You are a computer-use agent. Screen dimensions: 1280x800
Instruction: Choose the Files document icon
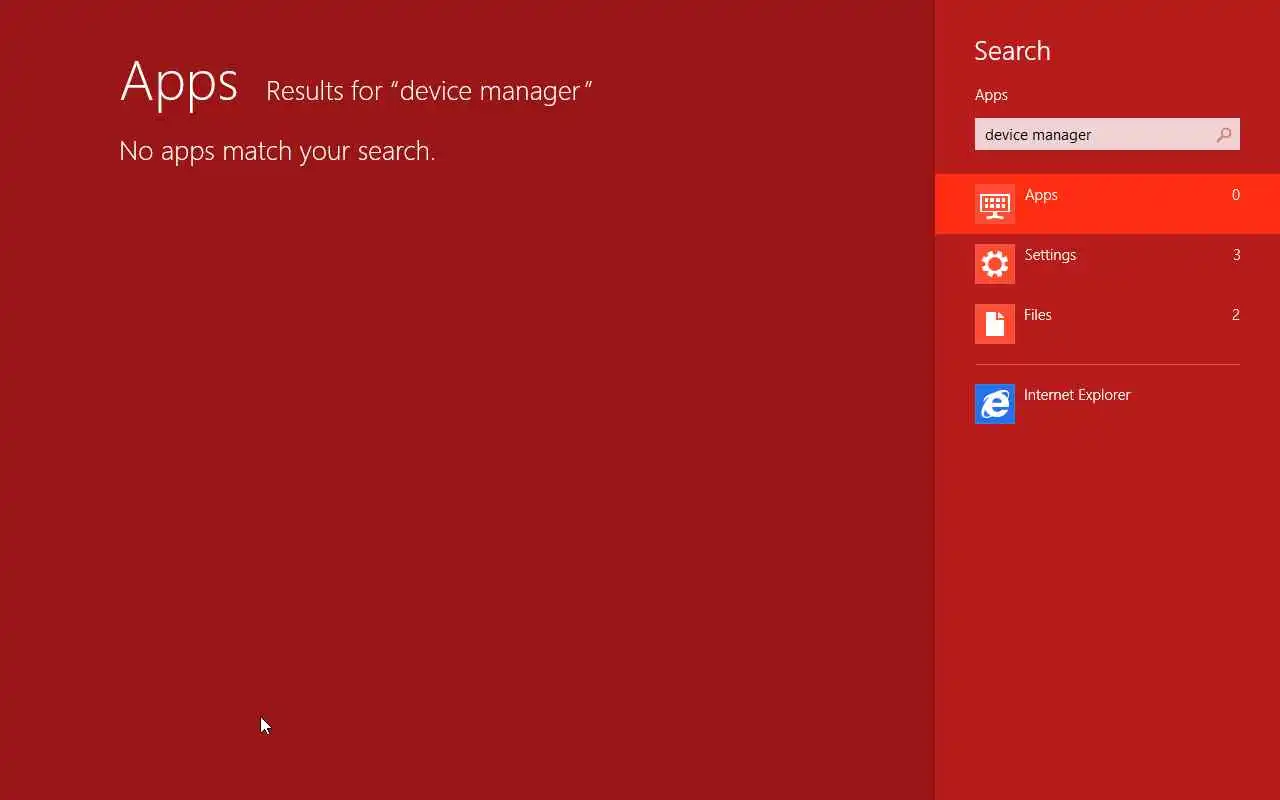[x=994, y=324]
